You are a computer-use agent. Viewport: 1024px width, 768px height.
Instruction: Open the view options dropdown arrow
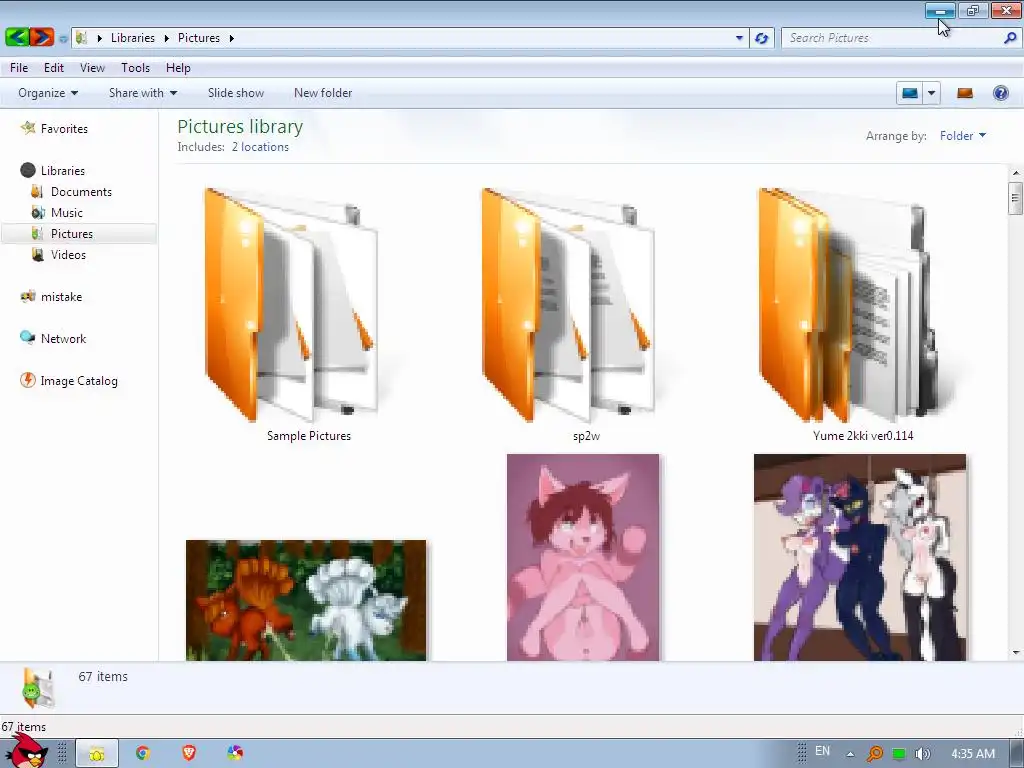pyautogui.click(x=931, y=93)
